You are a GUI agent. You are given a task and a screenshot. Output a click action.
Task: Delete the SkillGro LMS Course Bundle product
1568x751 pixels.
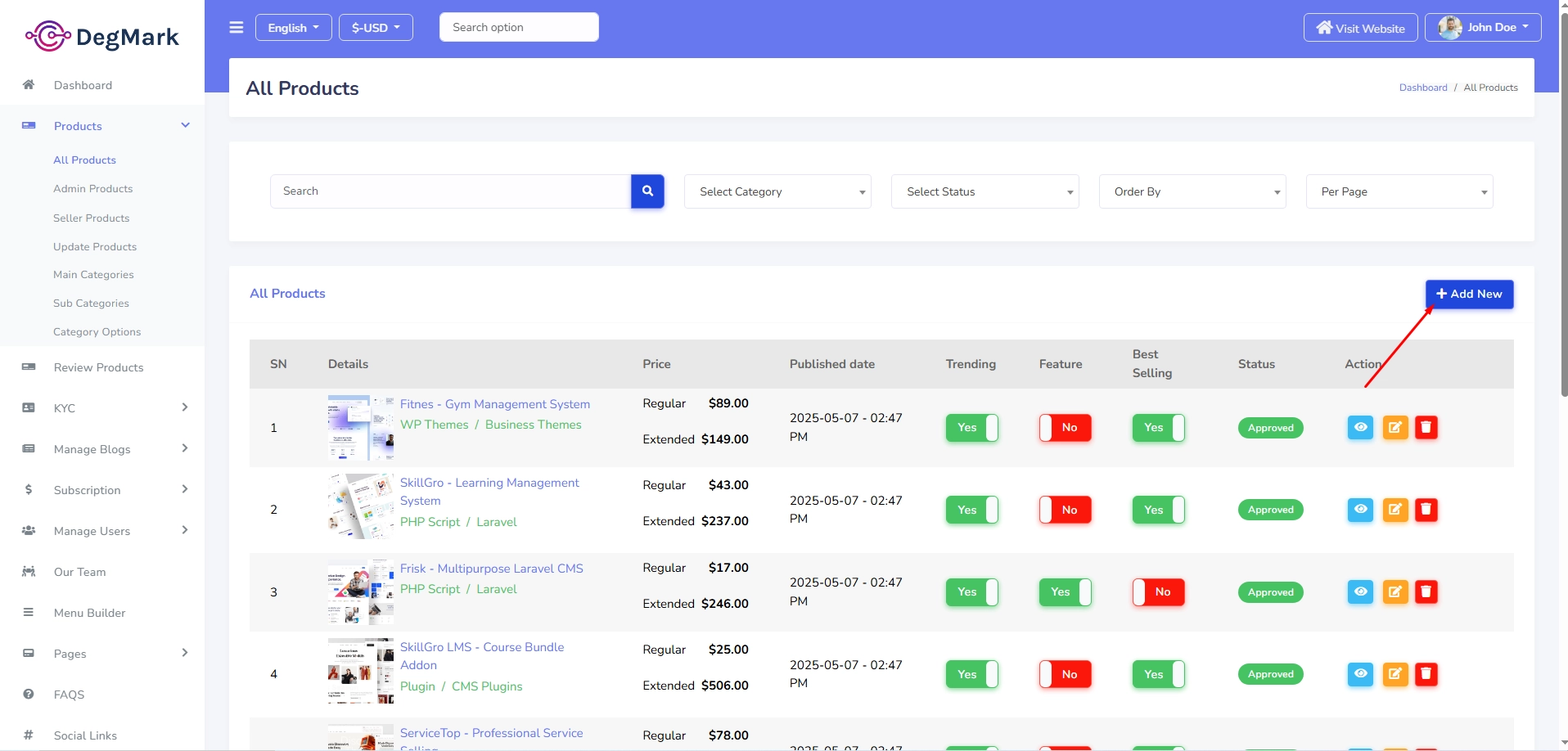(x=1426, y=674)
